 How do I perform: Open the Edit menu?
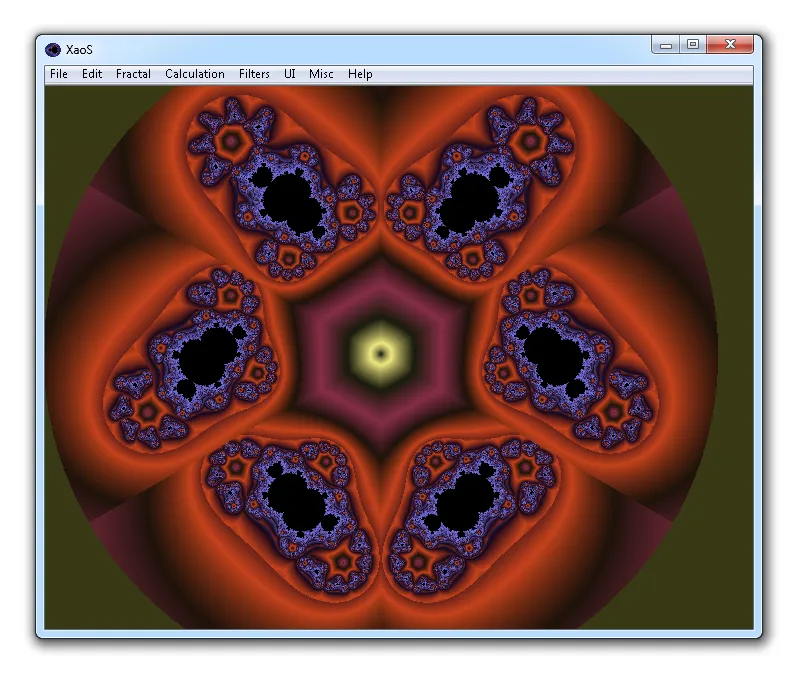[x=92, y=74]
